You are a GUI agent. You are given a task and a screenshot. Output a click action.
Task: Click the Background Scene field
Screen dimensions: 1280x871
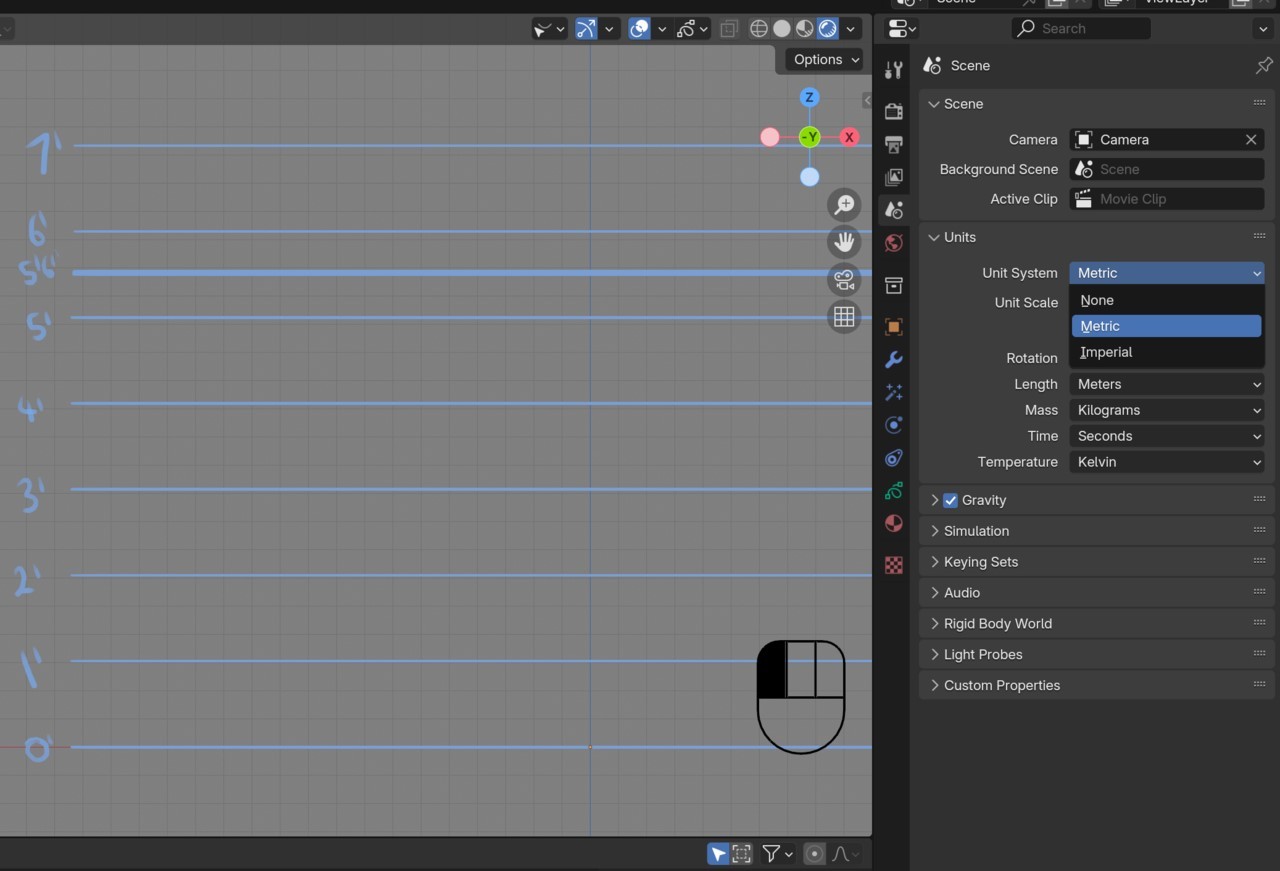[x=1167, y=170]
